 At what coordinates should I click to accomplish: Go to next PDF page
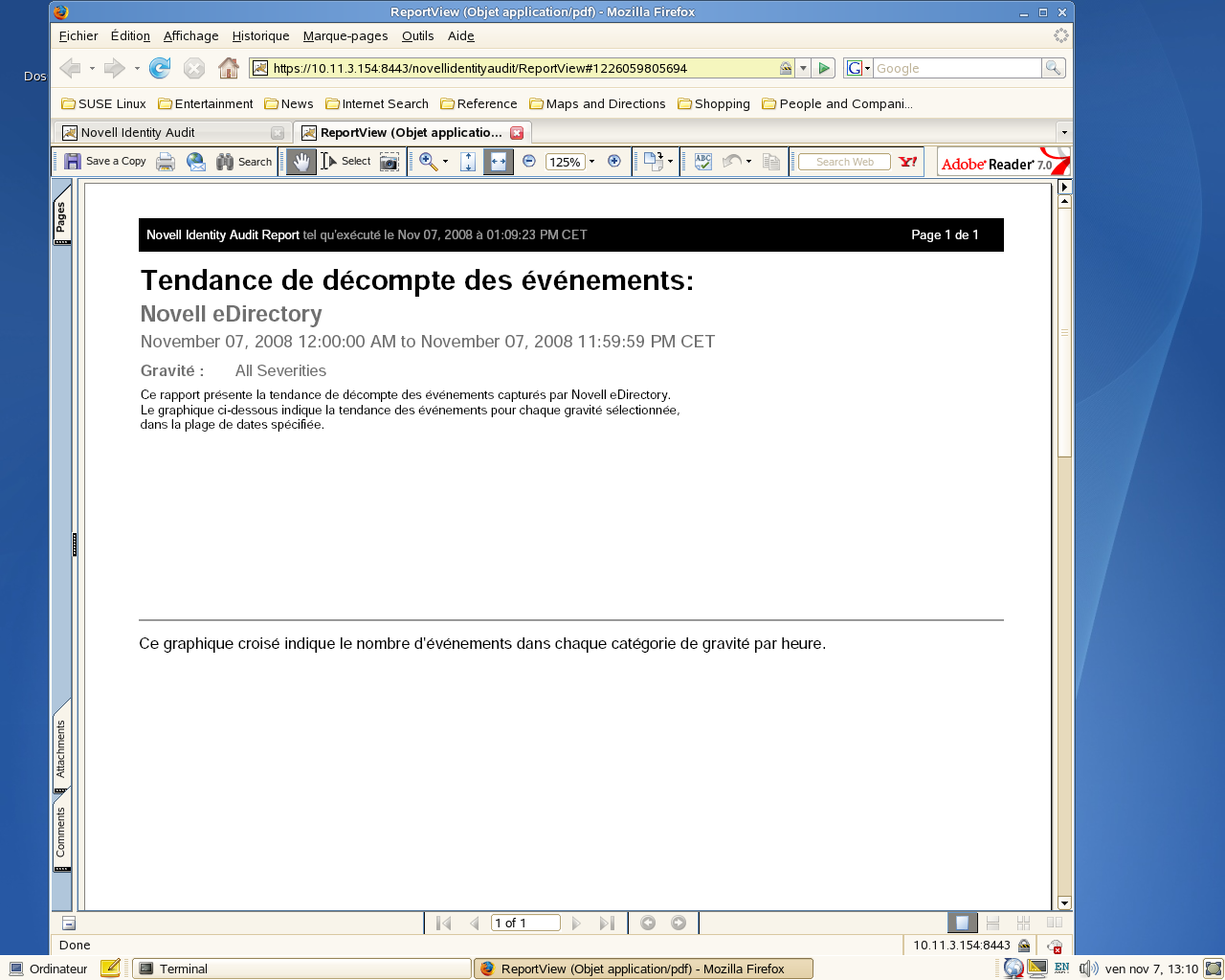click(576, 923)
